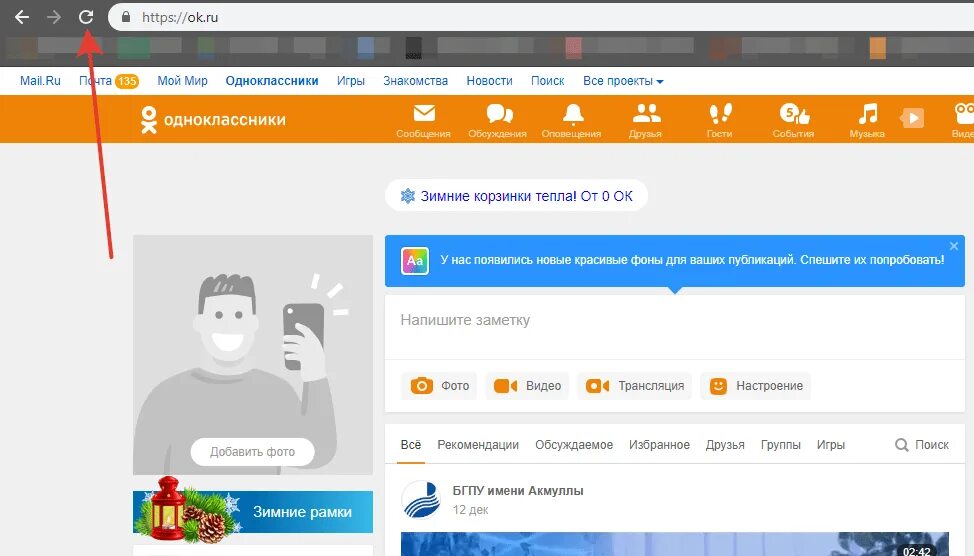
Task: Add a video with the Видео button
Action: click(x=527, y=386)
